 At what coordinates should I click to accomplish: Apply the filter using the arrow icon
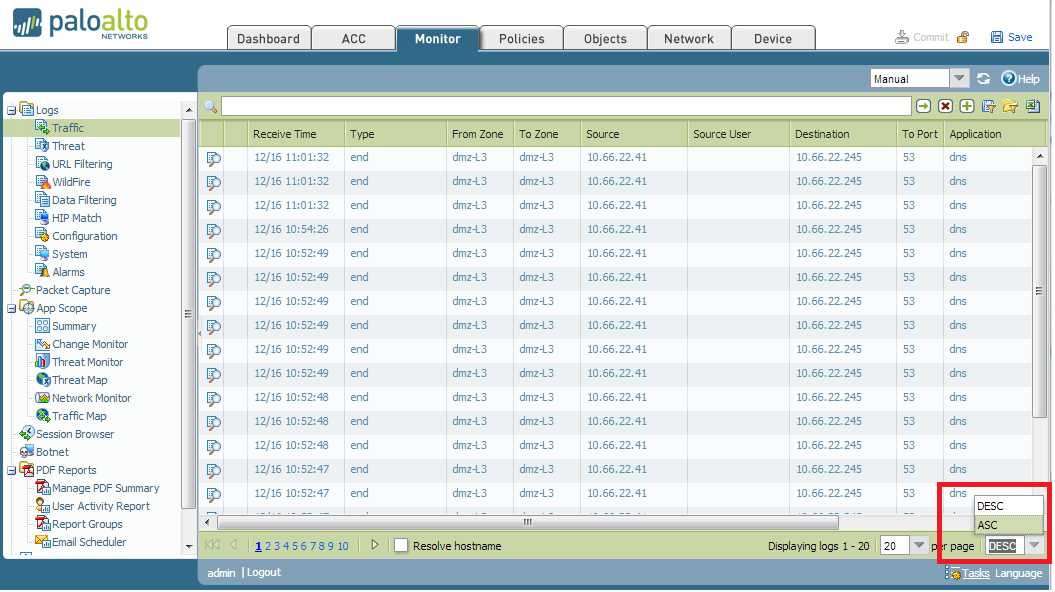[923, 106]
